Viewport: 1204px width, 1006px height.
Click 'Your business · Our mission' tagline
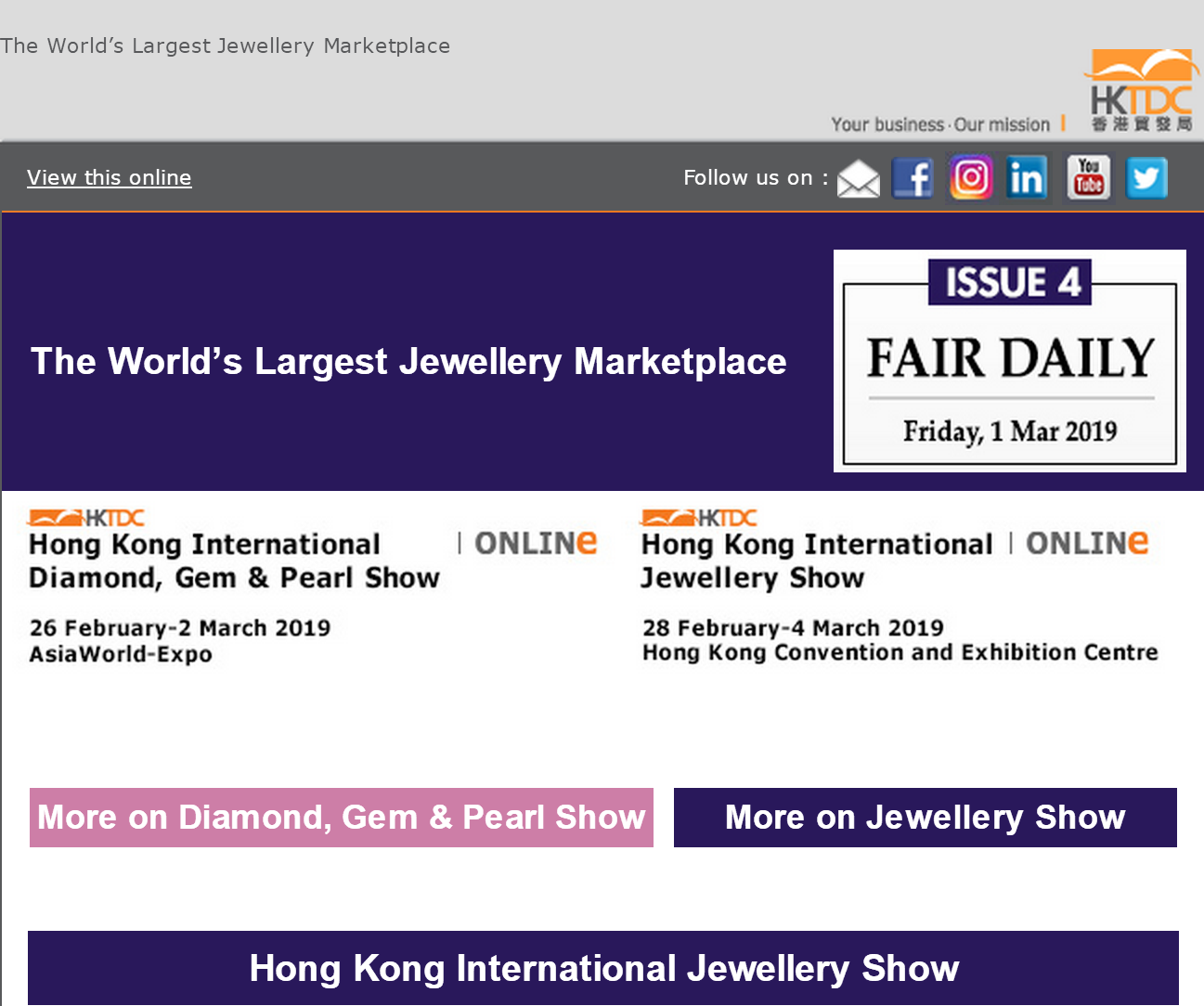pyautogui.click(x=940, y=124)
